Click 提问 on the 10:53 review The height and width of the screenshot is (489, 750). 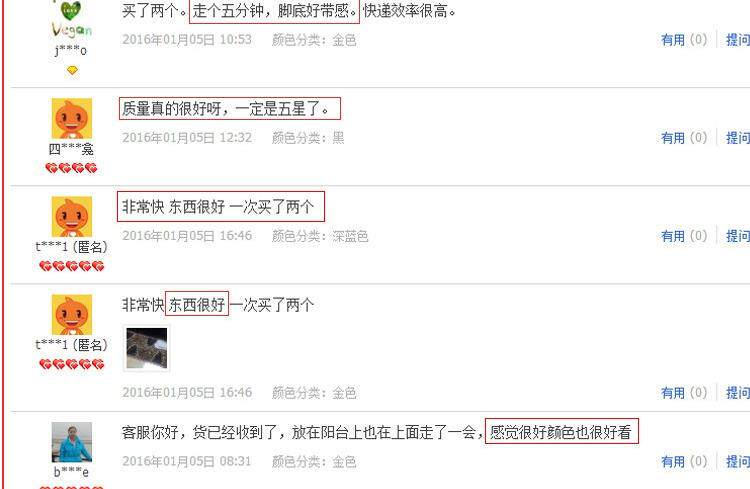(738, 40)
